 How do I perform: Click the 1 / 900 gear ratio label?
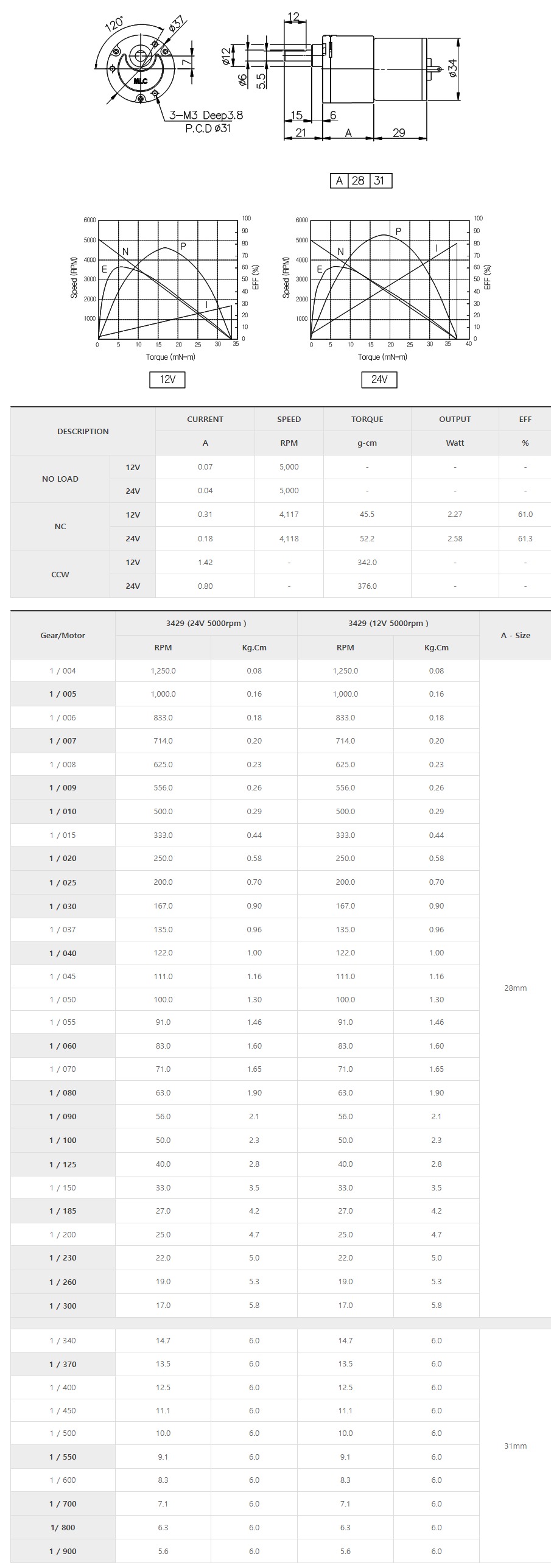tap(63, 1551)
